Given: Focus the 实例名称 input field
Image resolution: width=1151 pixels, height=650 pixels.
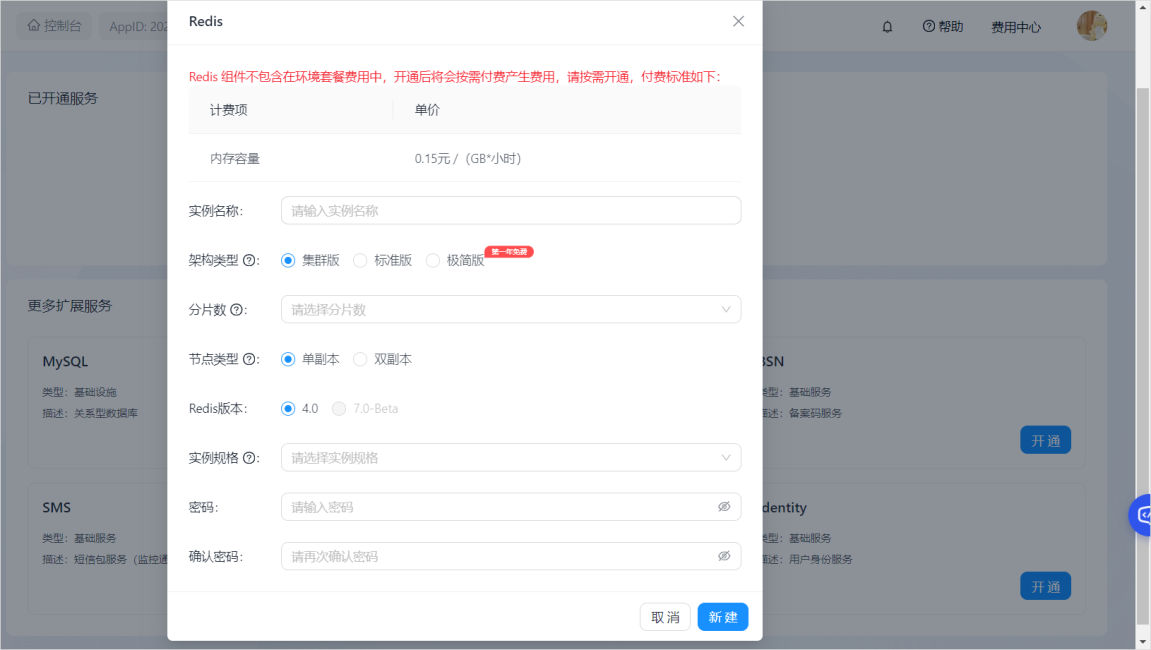Looking at the screenshot, I should pyautogui.click(x=511, y=211).
